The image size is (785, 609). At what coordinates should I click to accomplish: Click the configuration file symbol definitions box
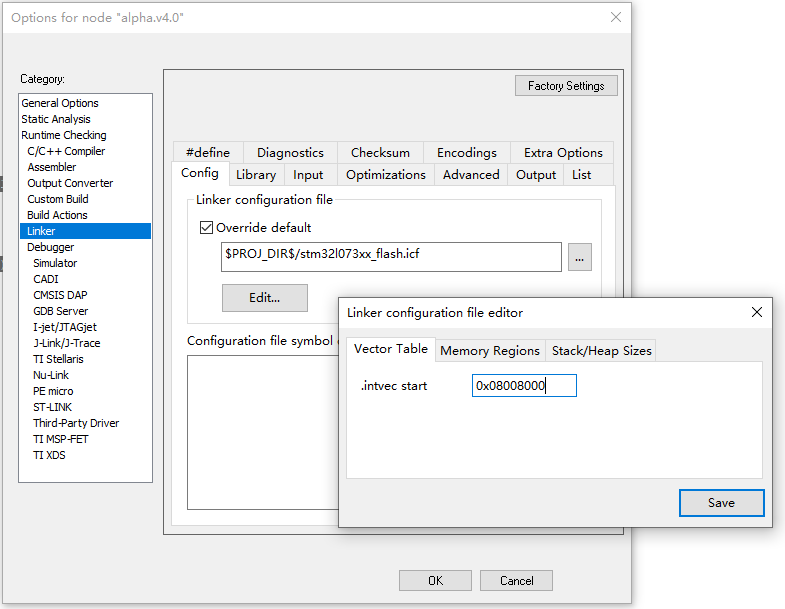(x=263, y=432)
